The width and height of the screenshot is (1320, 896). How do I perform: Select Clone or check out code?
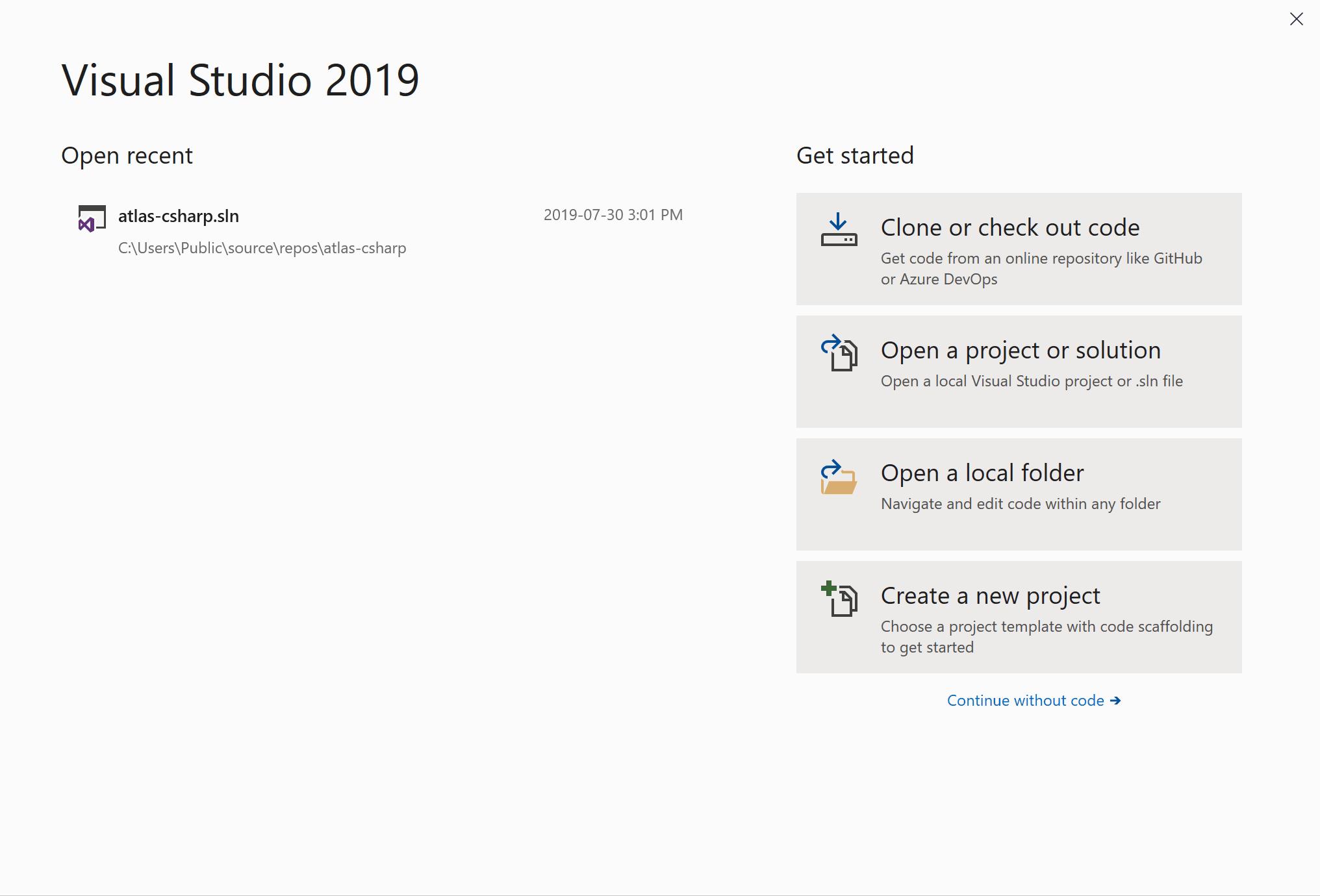pos(1019,249)
